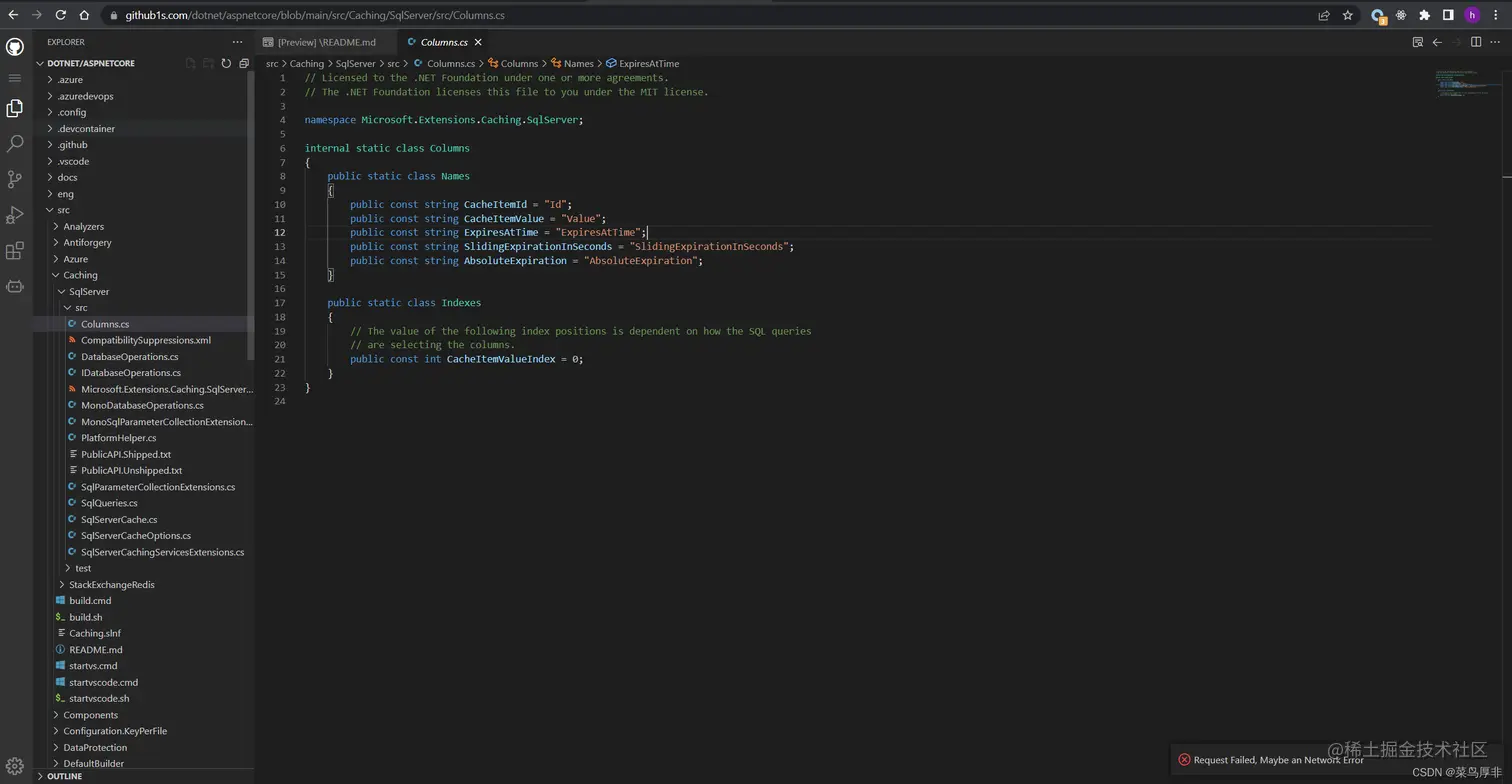The height and width of the screenshot is (784, 1512).
Task: Show the Explorer view icon
Action: [x=14, y=108]
